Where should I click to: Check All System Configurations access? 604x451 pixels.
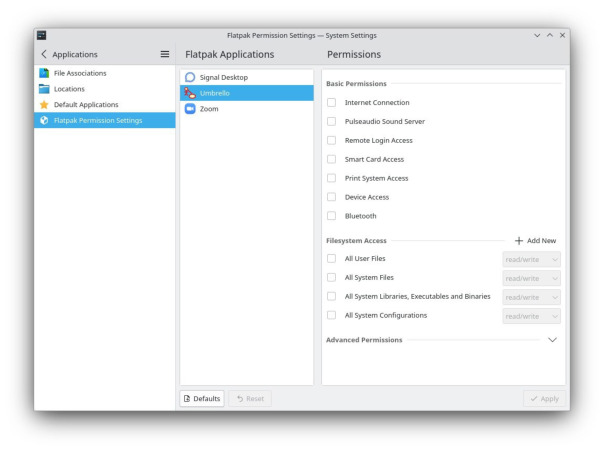coord(331,315)
